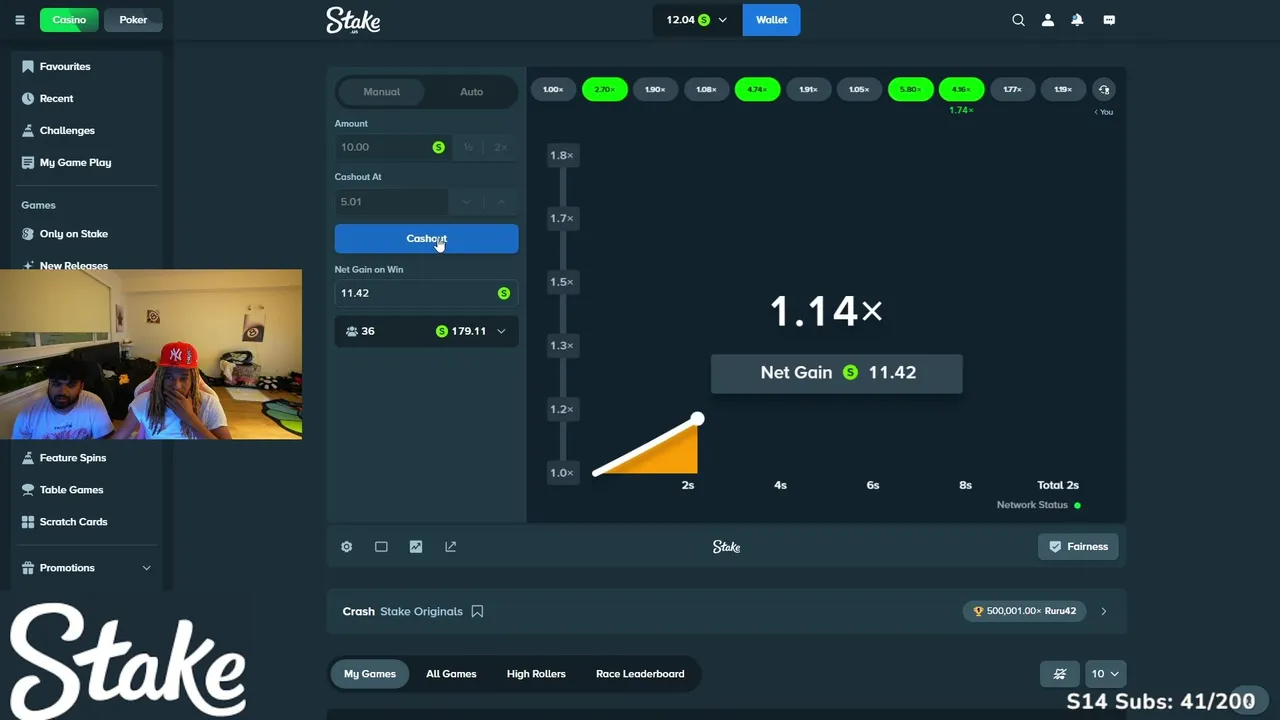Open the 2.70× green result chip
Viewport: 1280px width, 720px height.
(604, 90)
